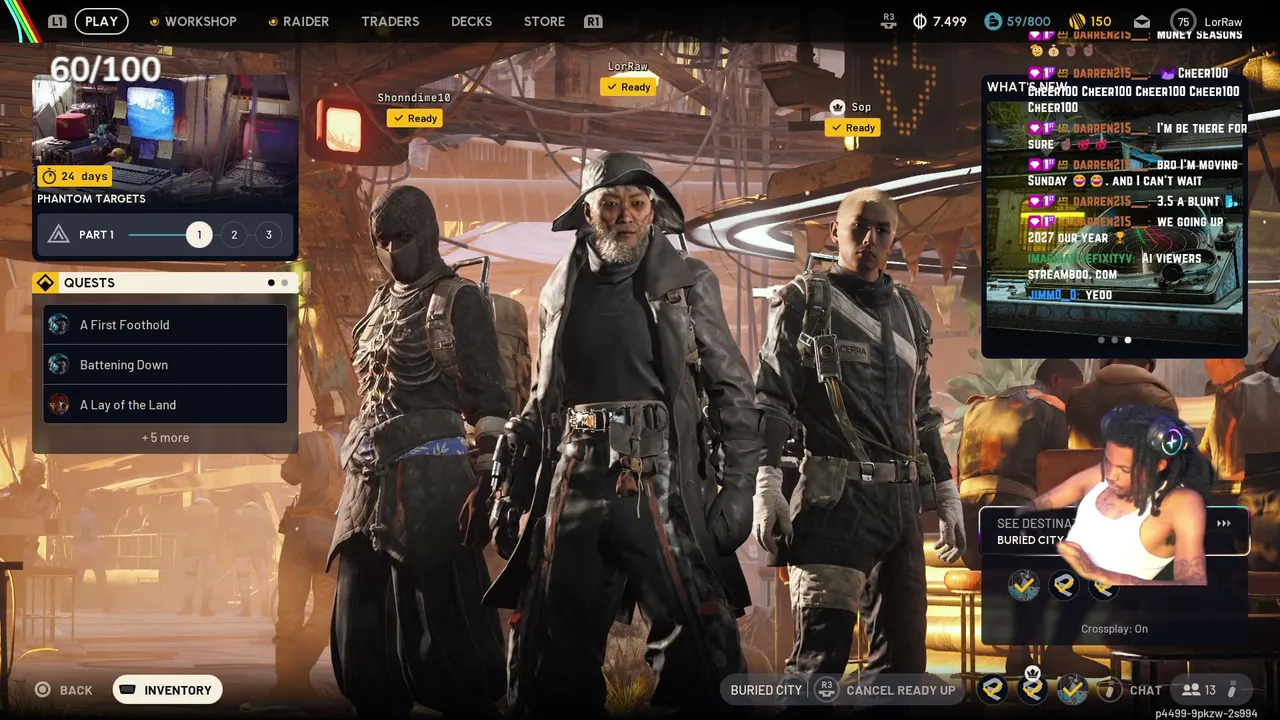Open the INVENTORY button
The image size is (1280, 720).
[x=167, y=690]
